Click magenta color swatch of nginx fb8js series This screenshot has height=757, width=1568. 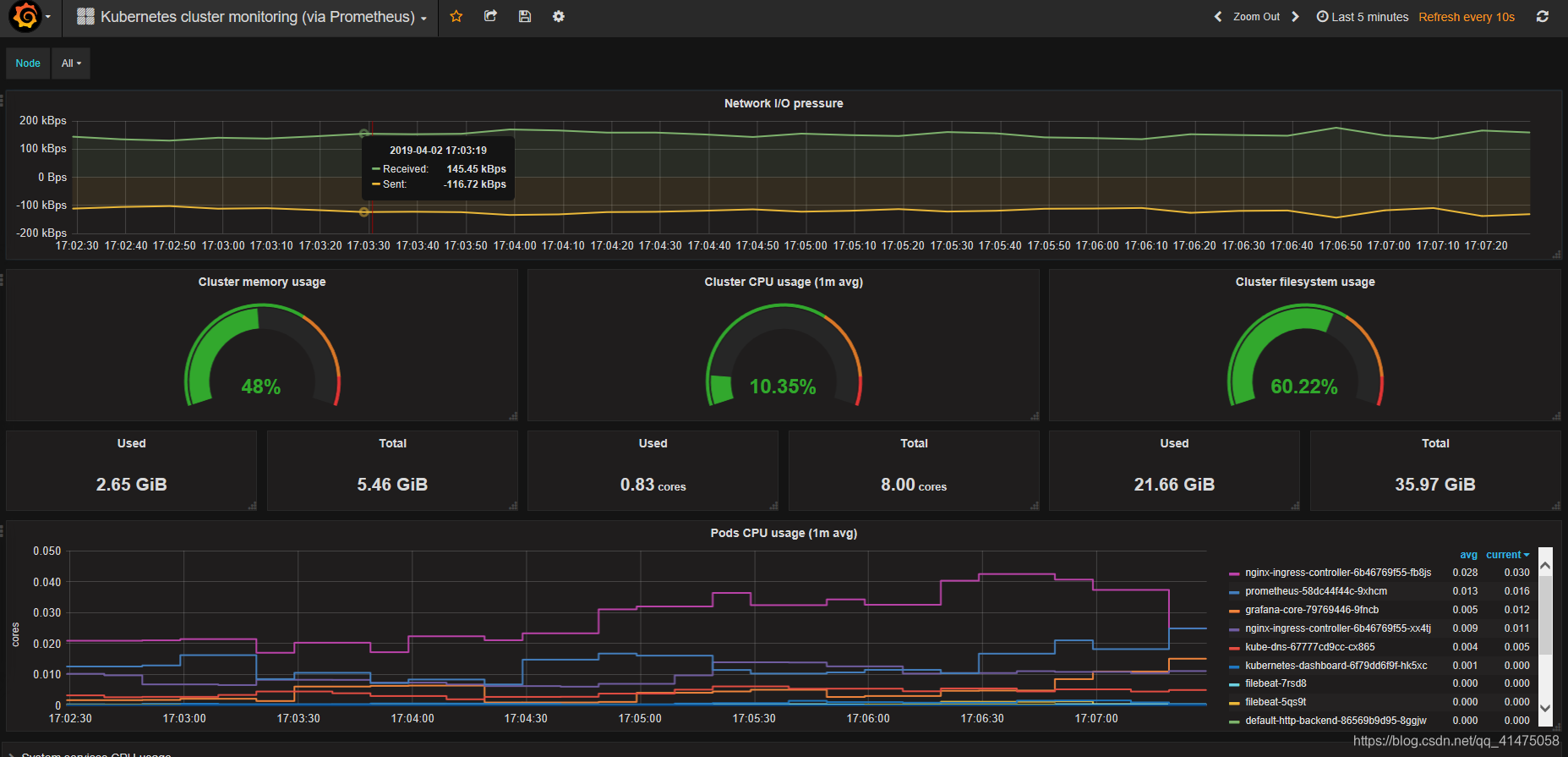point(1234,573)
